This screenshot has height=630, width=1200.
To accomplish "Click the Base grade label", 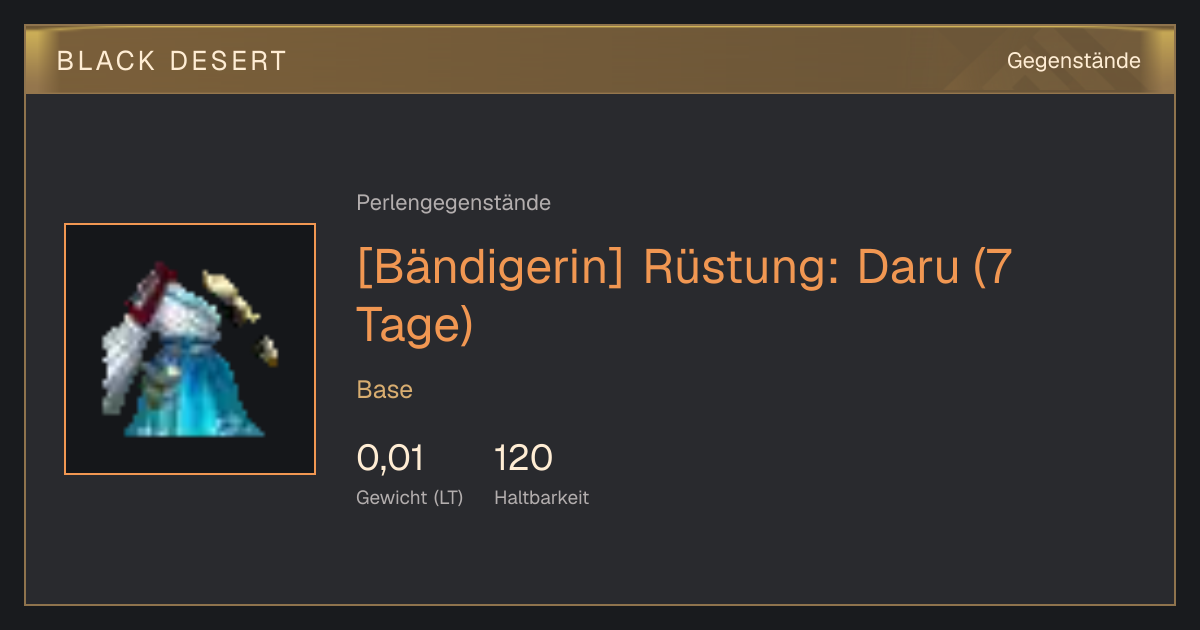I will [385, 390].
